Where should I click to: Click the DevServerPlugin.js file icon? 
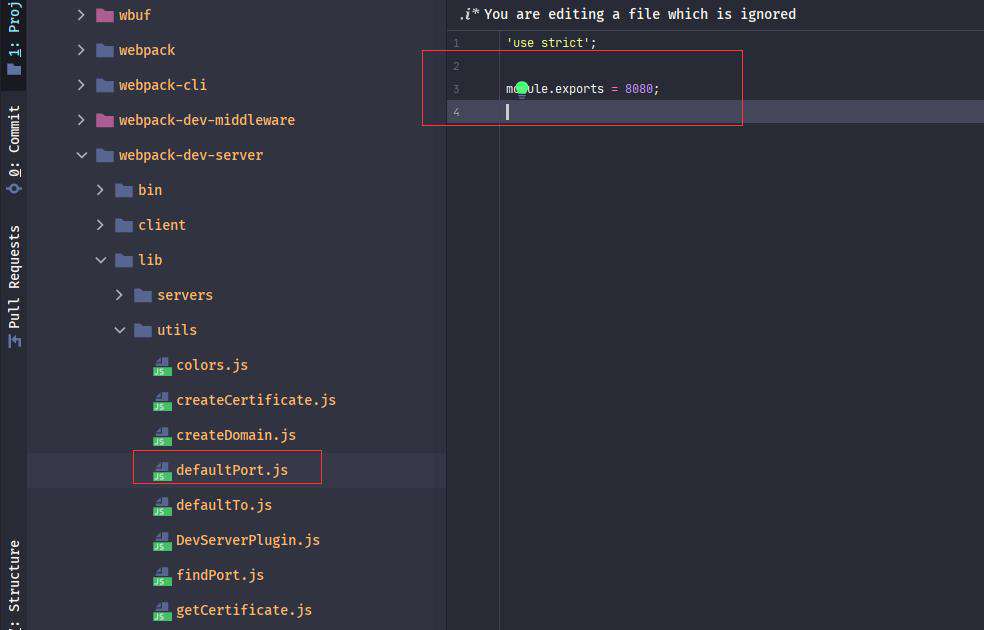pos(163,541)
